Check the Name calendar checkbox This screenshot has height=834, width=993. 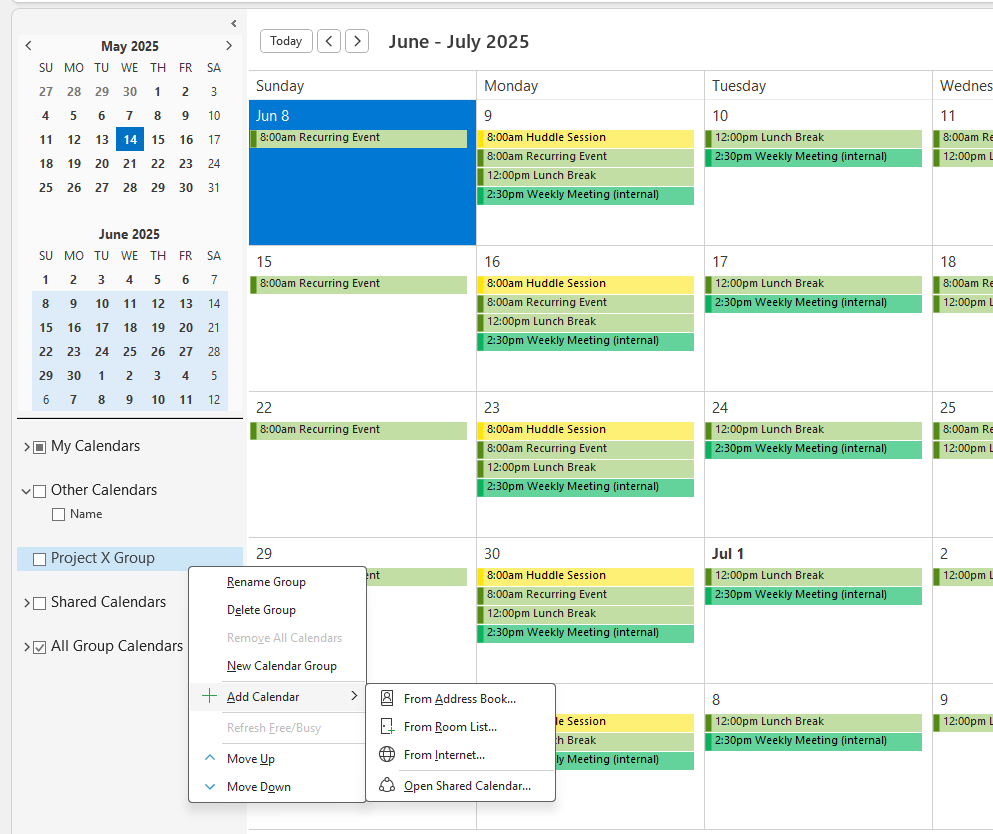tap(58, 514)
